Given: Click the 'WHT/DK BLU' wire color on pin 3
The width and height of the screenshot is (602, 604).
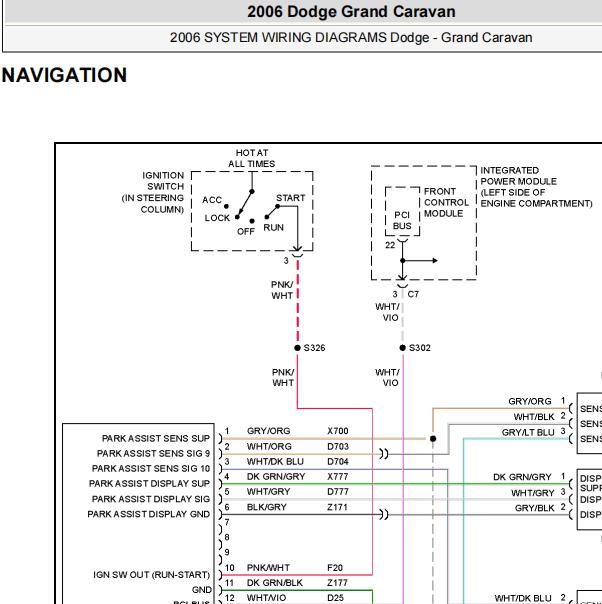Looking at the screenshot, I should (x=275, y=461).
